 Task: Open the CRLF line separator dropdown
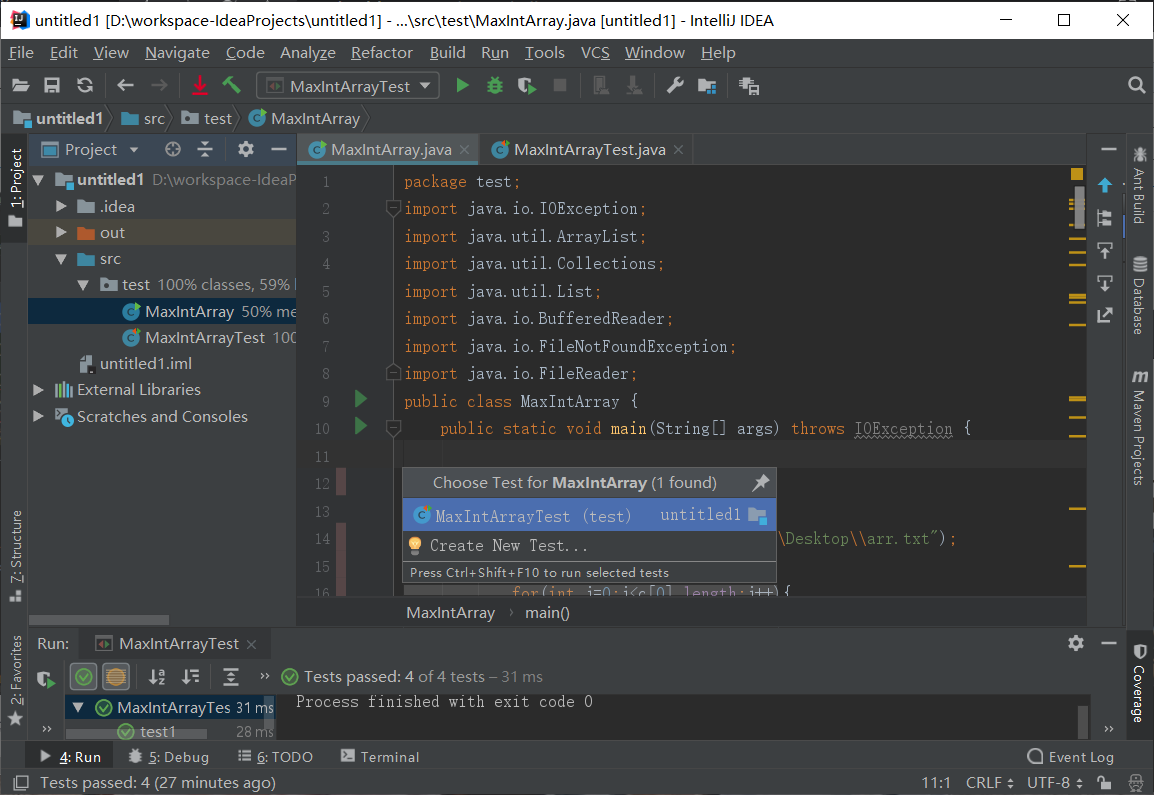[x=989, y=782]
